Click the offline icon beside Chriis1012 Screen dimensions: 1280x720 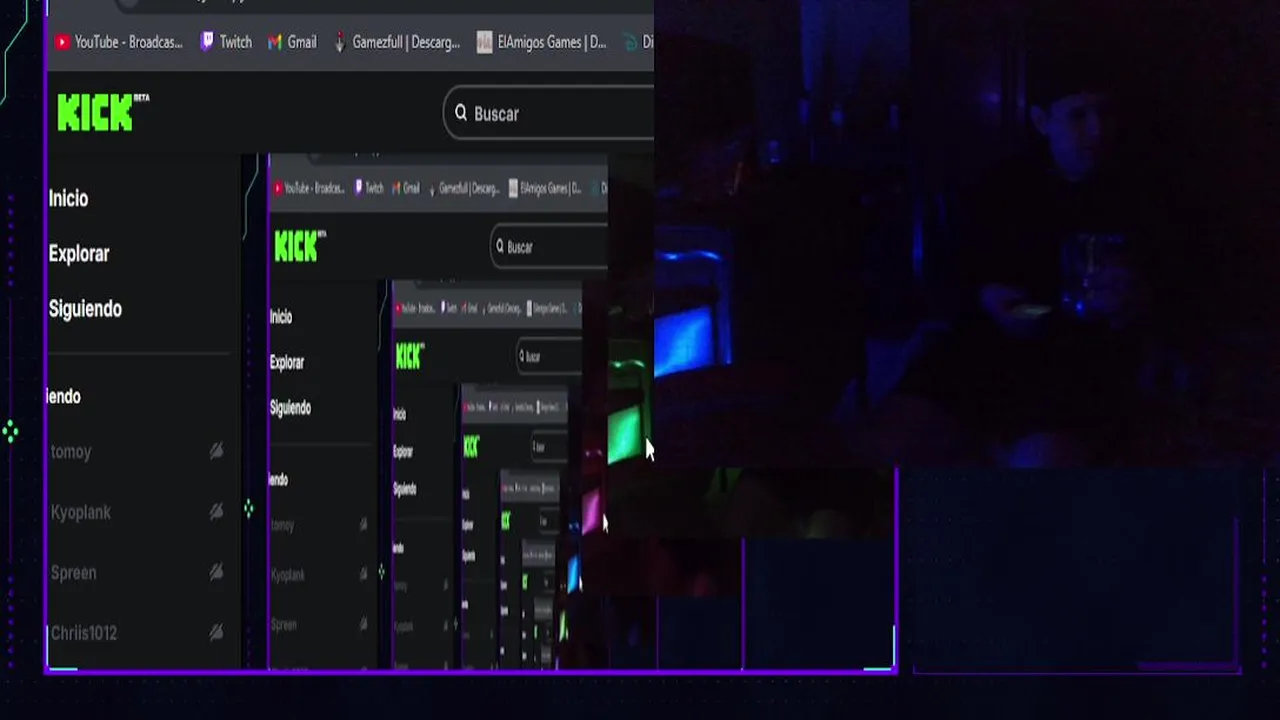[216, 633]
